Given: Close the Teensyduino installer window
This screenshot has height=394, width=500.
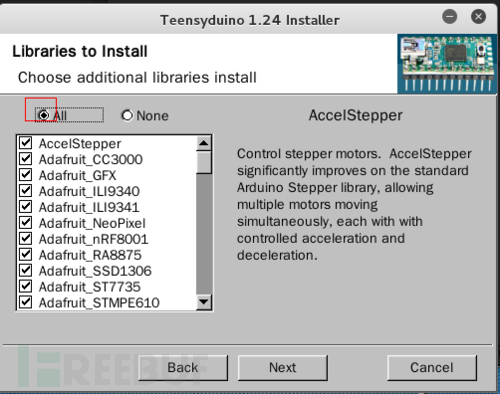Looking at the screenshot, I should pyautogui.click(x=478, y=16).
